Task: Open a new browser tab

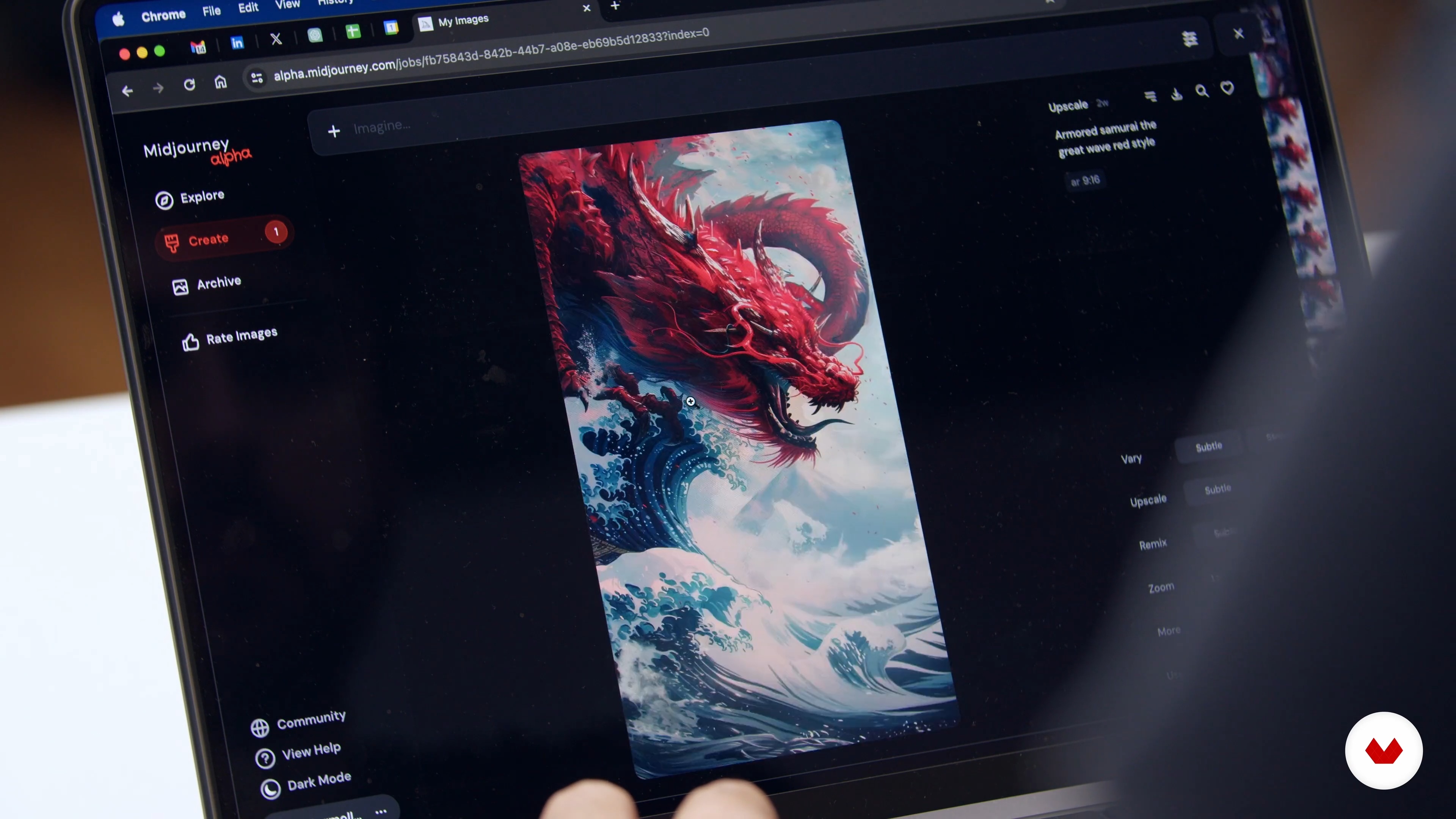Action: pyautogui.click(x=615, y=6)
